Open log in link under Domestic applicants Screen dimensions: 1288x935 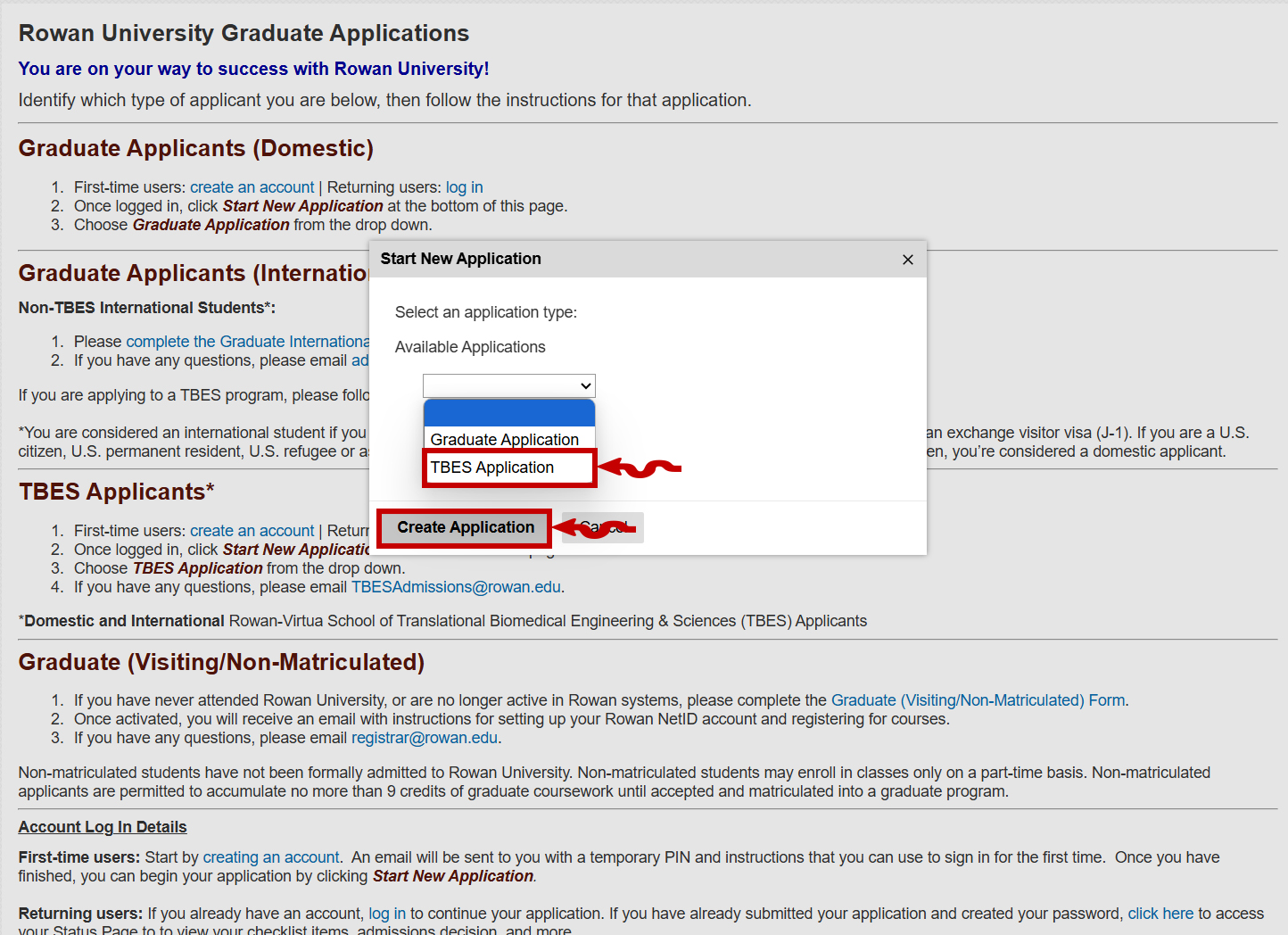tap(465, 187)
